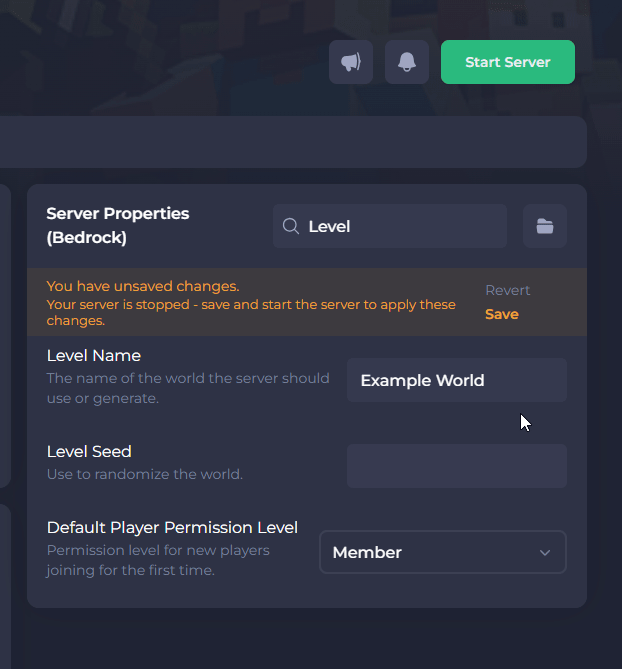Click the Level Name description text

tap(188, 388)
